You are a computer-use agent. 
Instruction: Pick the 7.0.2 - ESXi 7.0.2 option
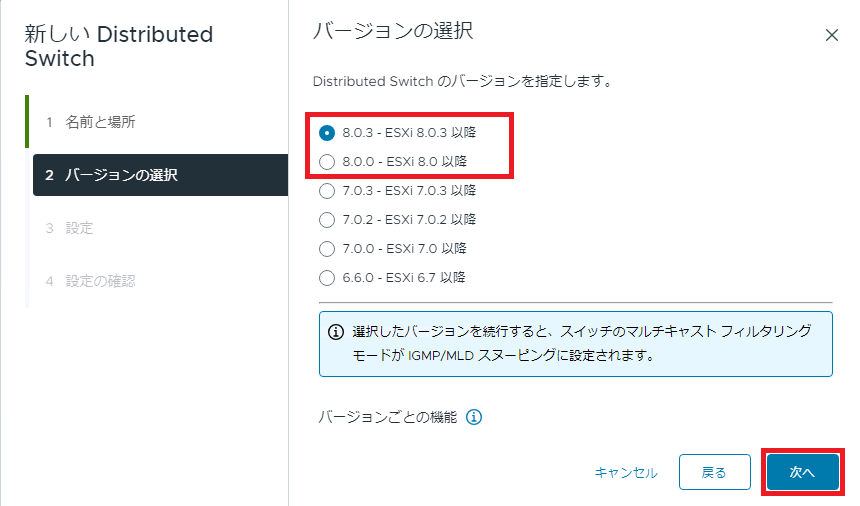pyautogui.click(x=327, y=220)
